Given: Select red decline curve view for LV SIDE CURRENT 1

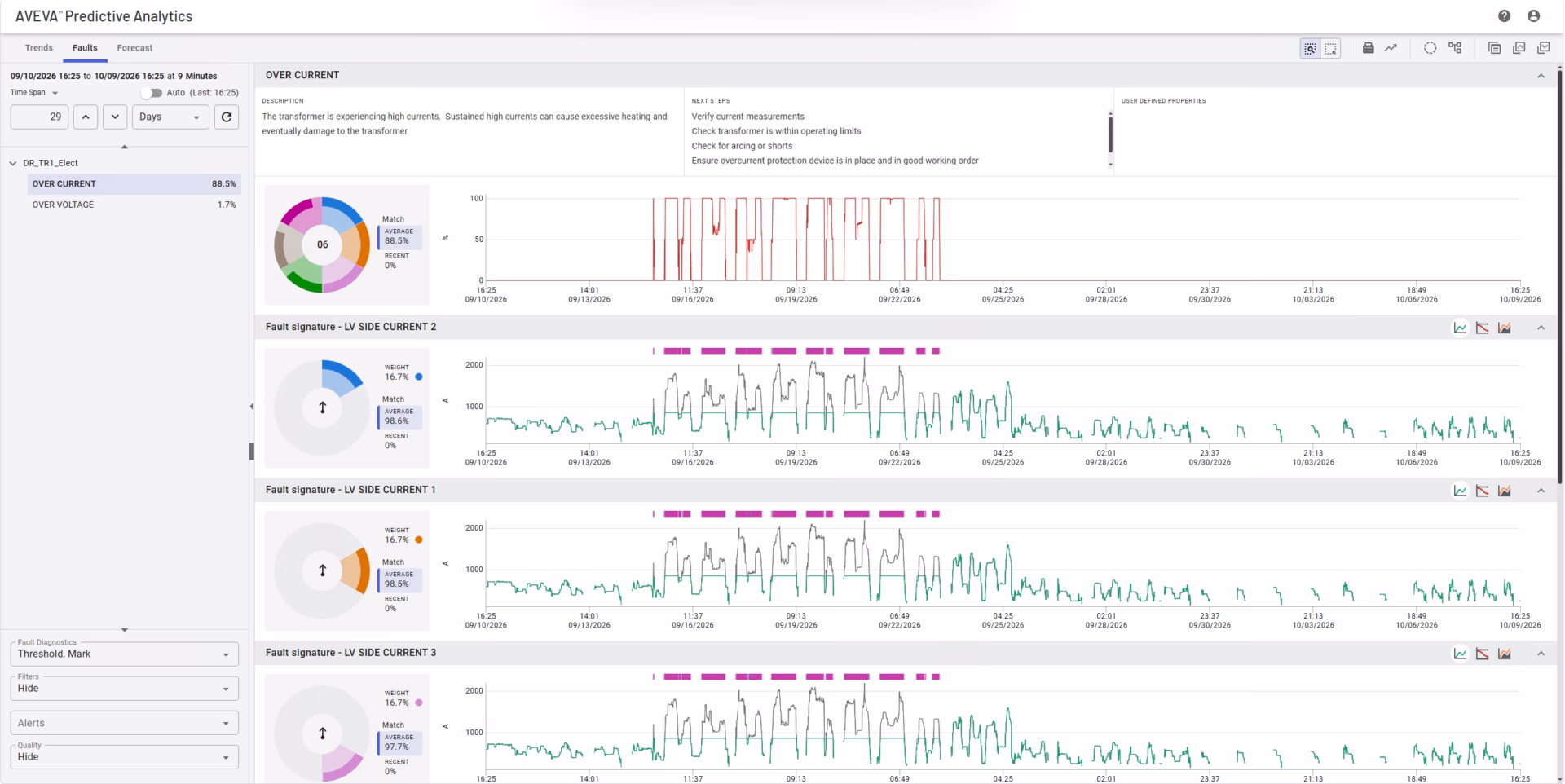Looking at the screenshot, I should click(1482, 491).
